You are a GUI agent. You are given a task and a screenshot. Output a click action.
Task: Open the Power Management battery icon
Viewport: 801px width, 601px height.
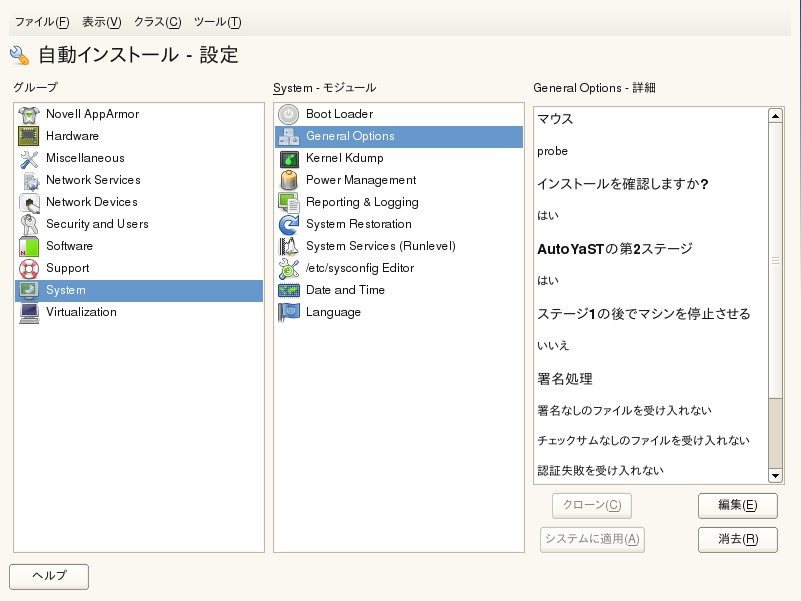pyautogui.click(x=289, y=180)
